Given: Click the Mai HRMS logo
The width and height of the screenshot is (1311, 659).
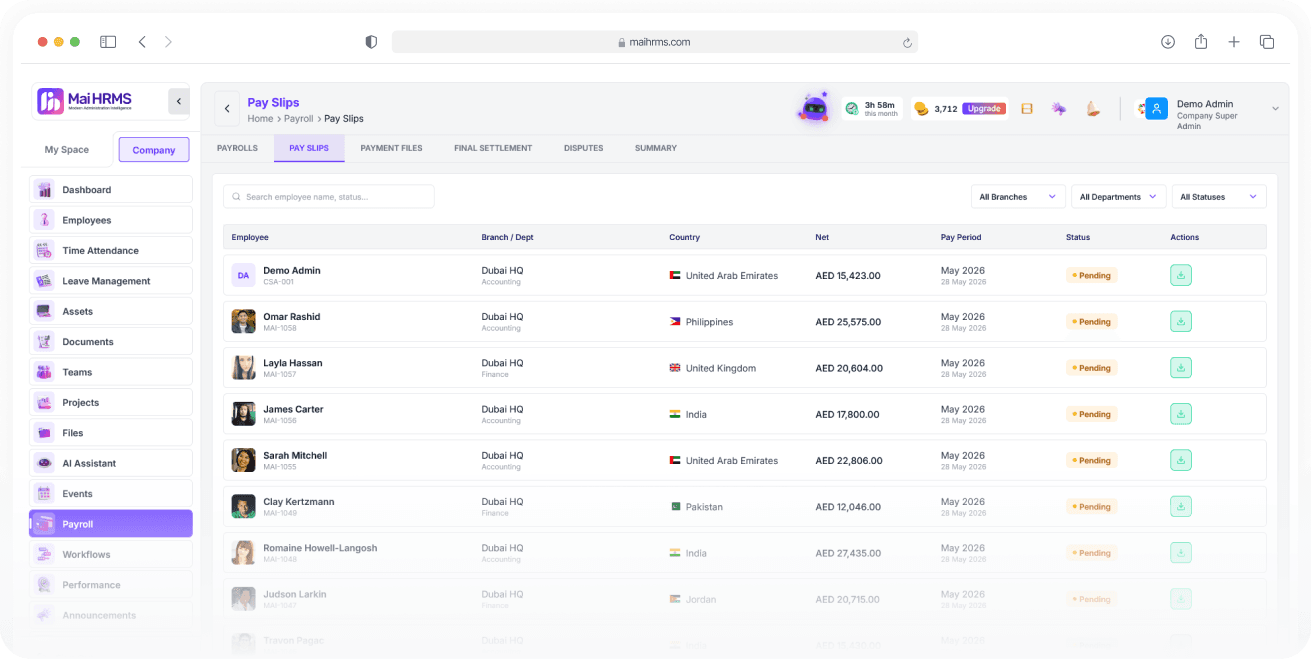Looking at the screenshot, I should 85,101.
